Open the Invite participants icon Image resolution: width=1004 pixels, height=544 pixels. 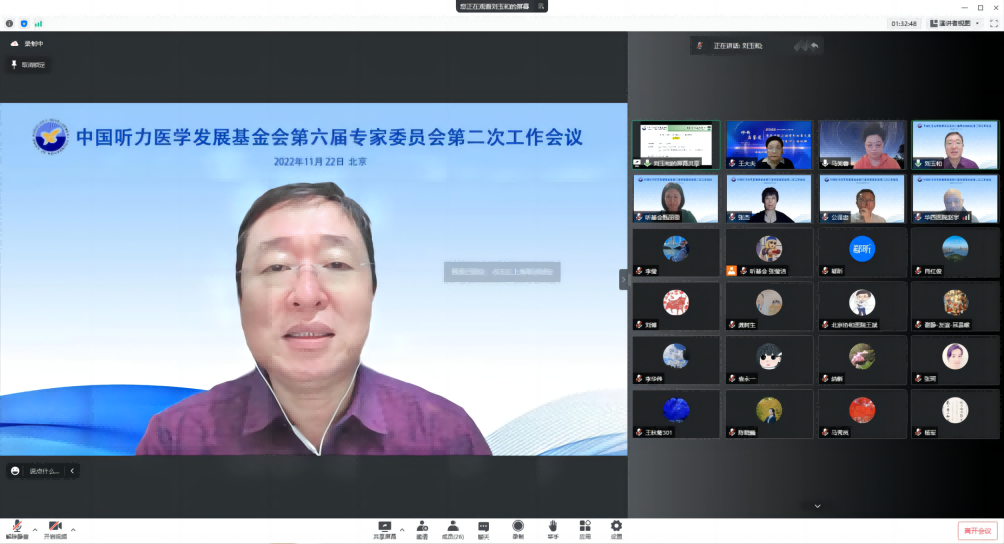click(422, 526)
